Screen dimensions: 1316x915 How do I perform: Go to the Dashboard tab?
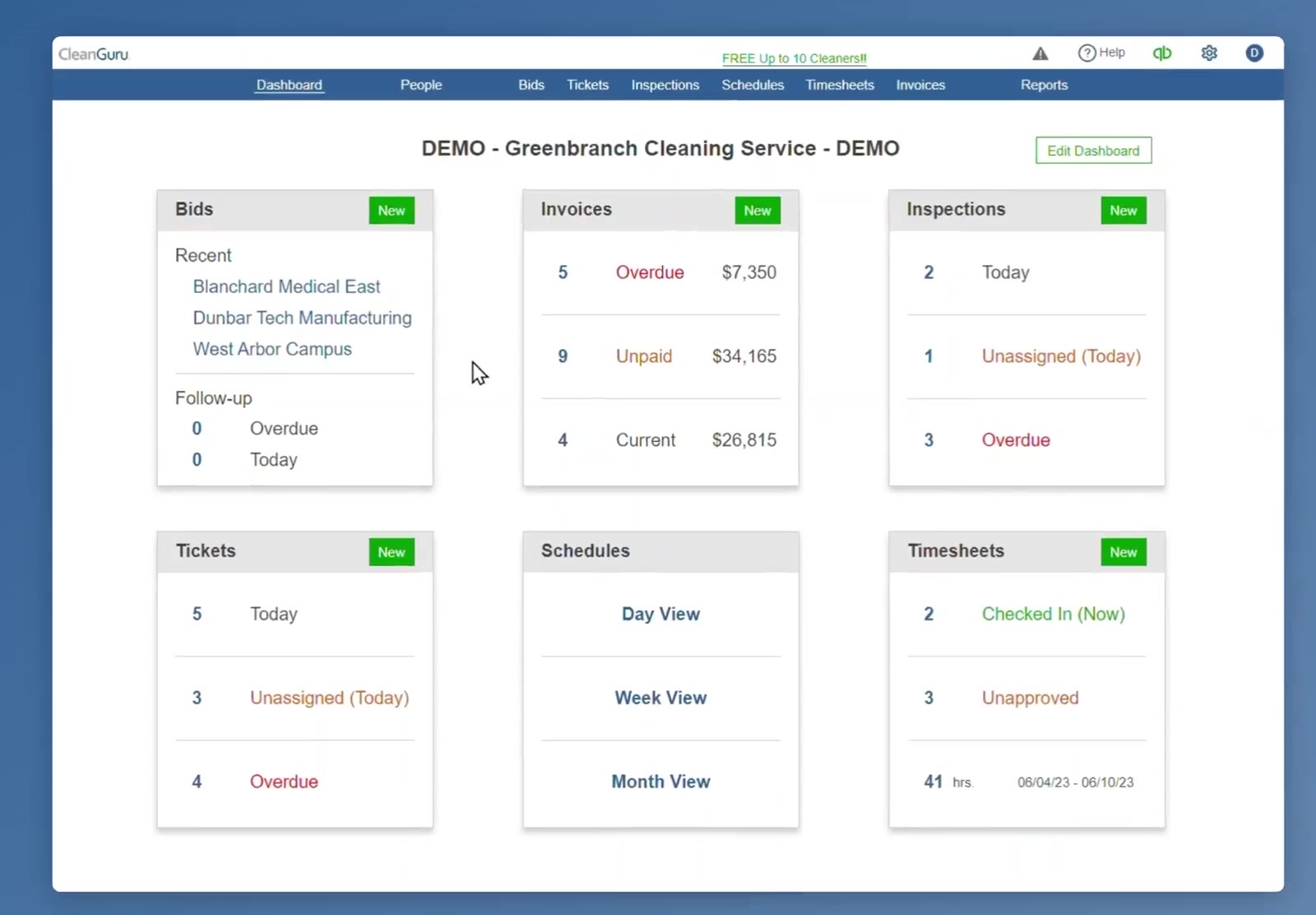pyautogui.click(x=289, y=85)
